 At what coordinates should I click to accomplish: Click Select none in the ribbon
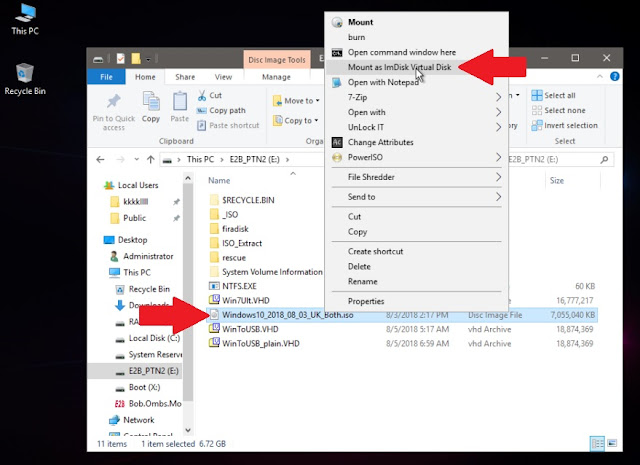tap(558, 110)
